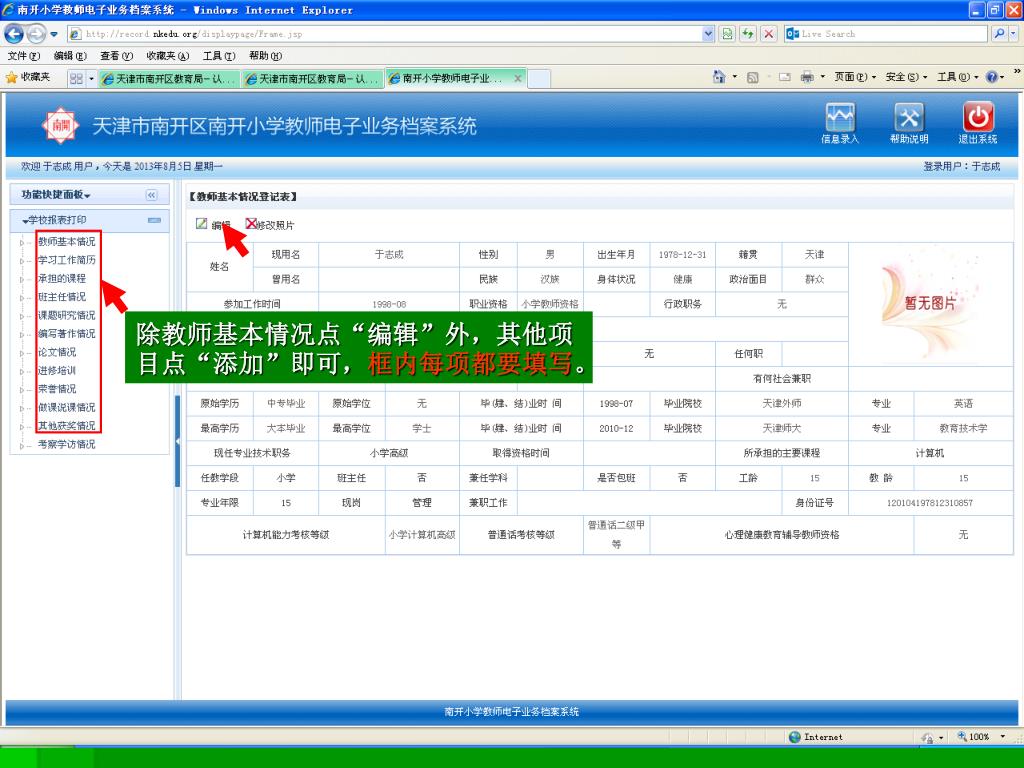Viewport: 1024px width, 768px height.
Task: Open 考察学访情况 in the sidebar tree
Action: [x=67, y=444]
